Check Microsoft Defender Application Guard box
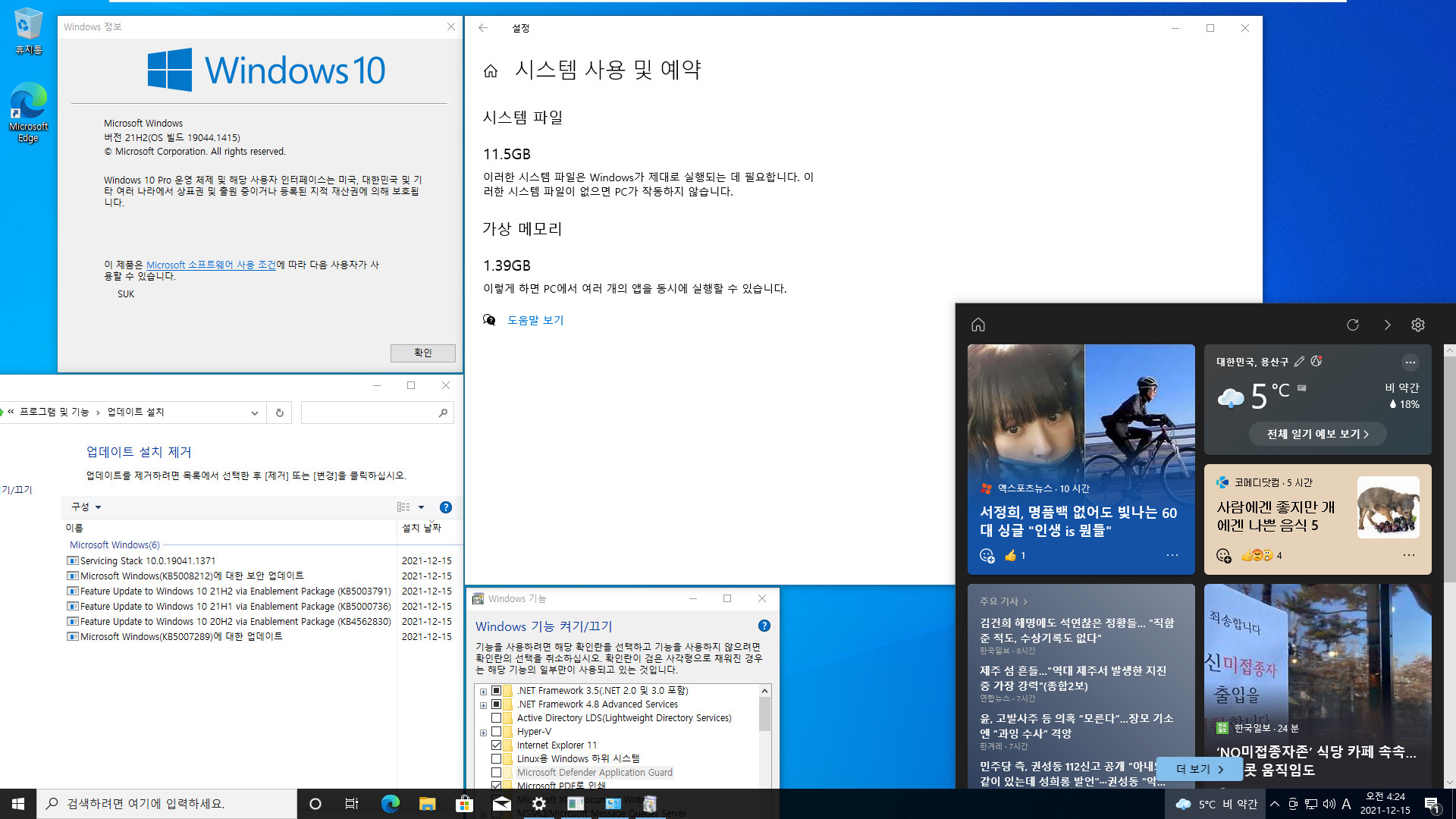The image size is (1456, 819). click(x=496, y=772)
